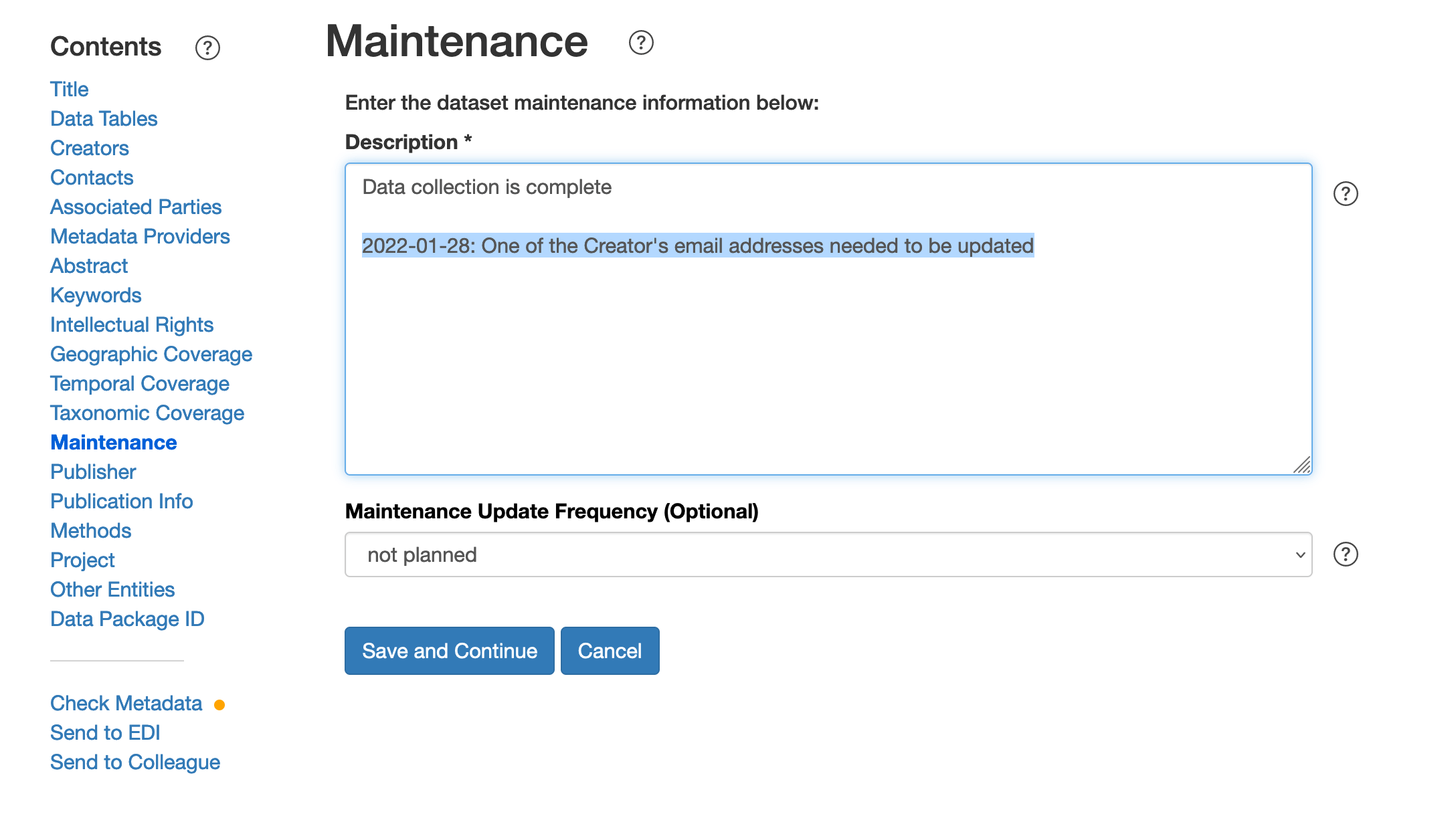Navigate to Geographic Coverage
Screen dimensions: 1456x816
[151, 354]
